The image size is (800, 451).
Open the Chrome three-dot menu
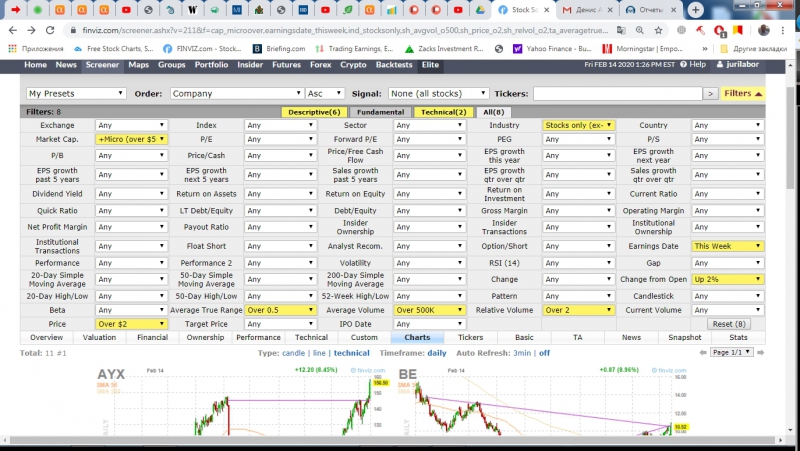[783, 31]
